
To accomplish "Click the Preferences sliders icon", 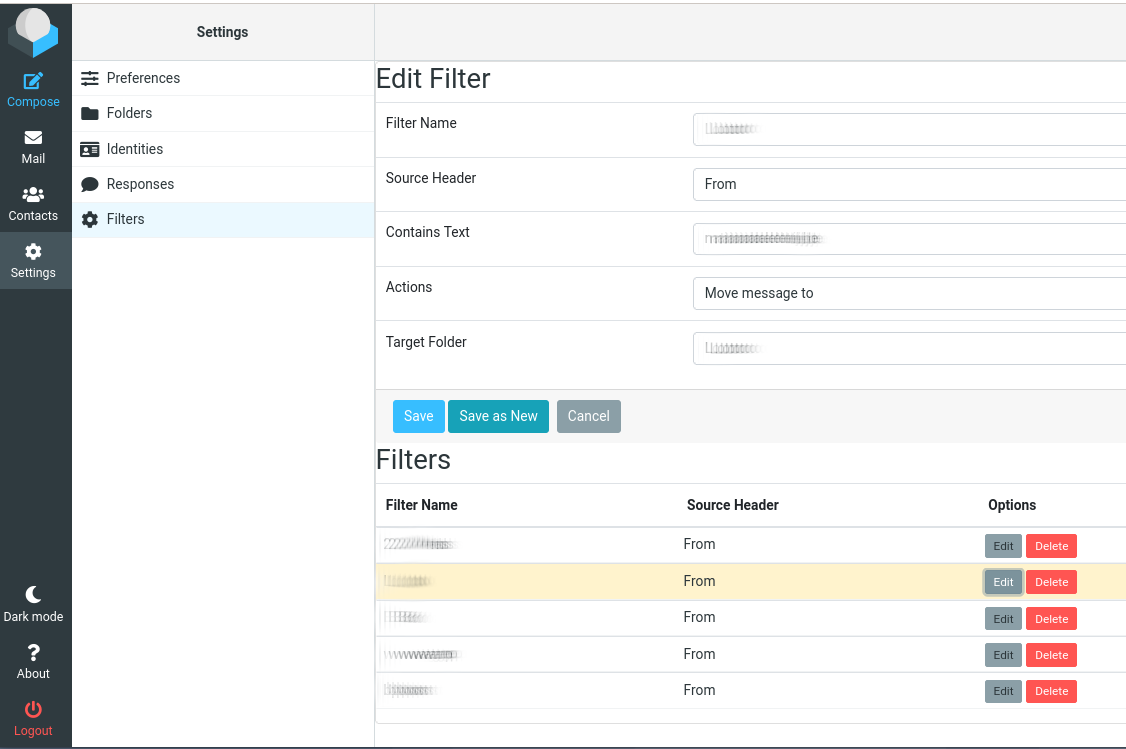I will [x=90, y=78].
